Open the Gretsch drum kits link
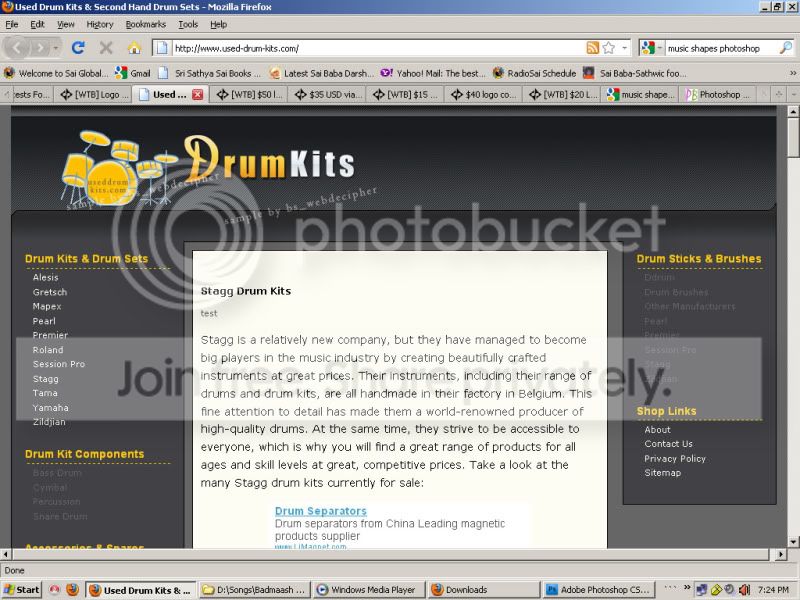The width and height of the screenshot is (800, 600). tap(50, 292)
